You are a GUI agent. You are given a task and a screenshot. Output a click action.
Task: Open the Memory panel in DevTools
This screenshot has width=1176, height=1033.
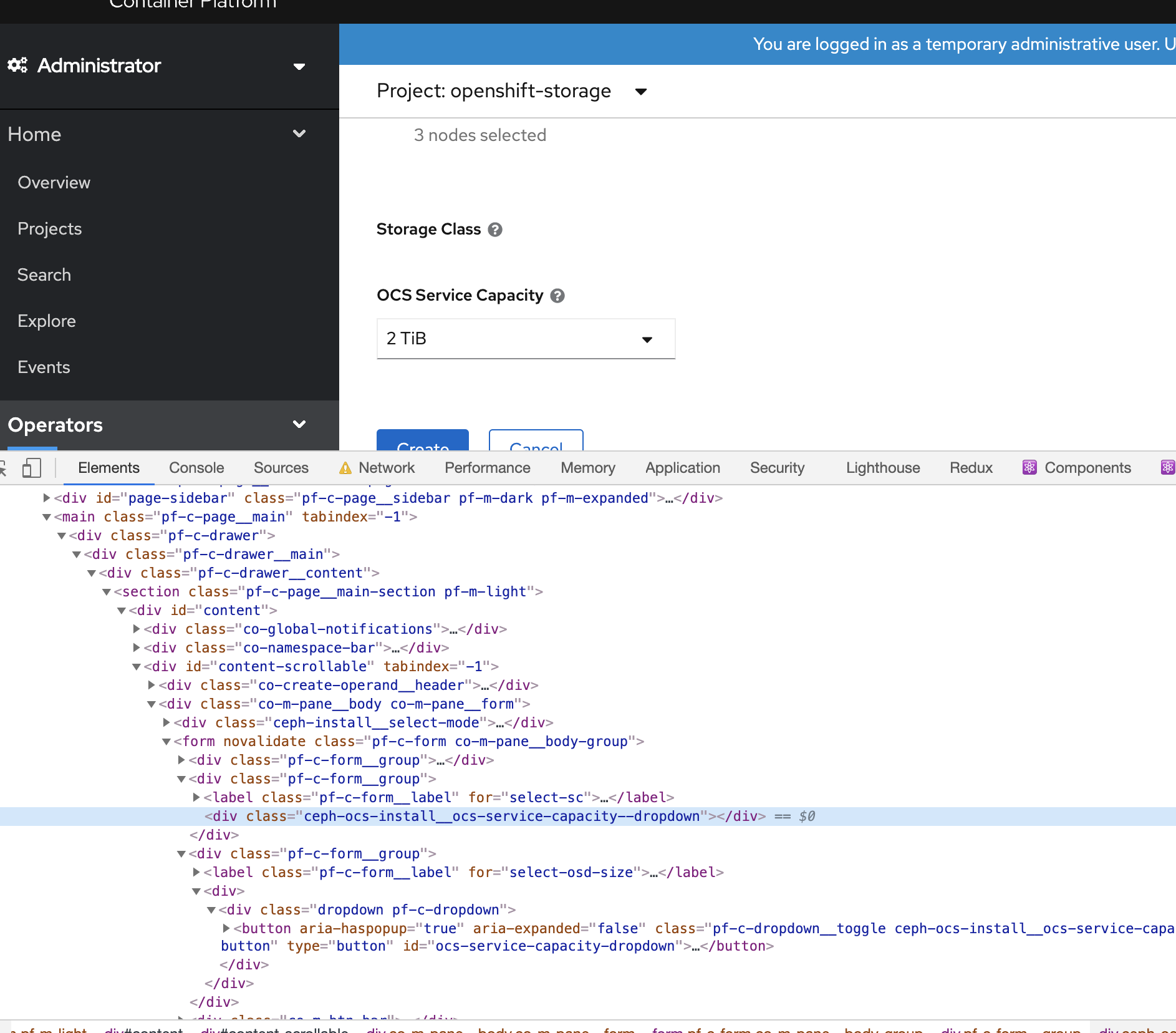click(587, 468)
